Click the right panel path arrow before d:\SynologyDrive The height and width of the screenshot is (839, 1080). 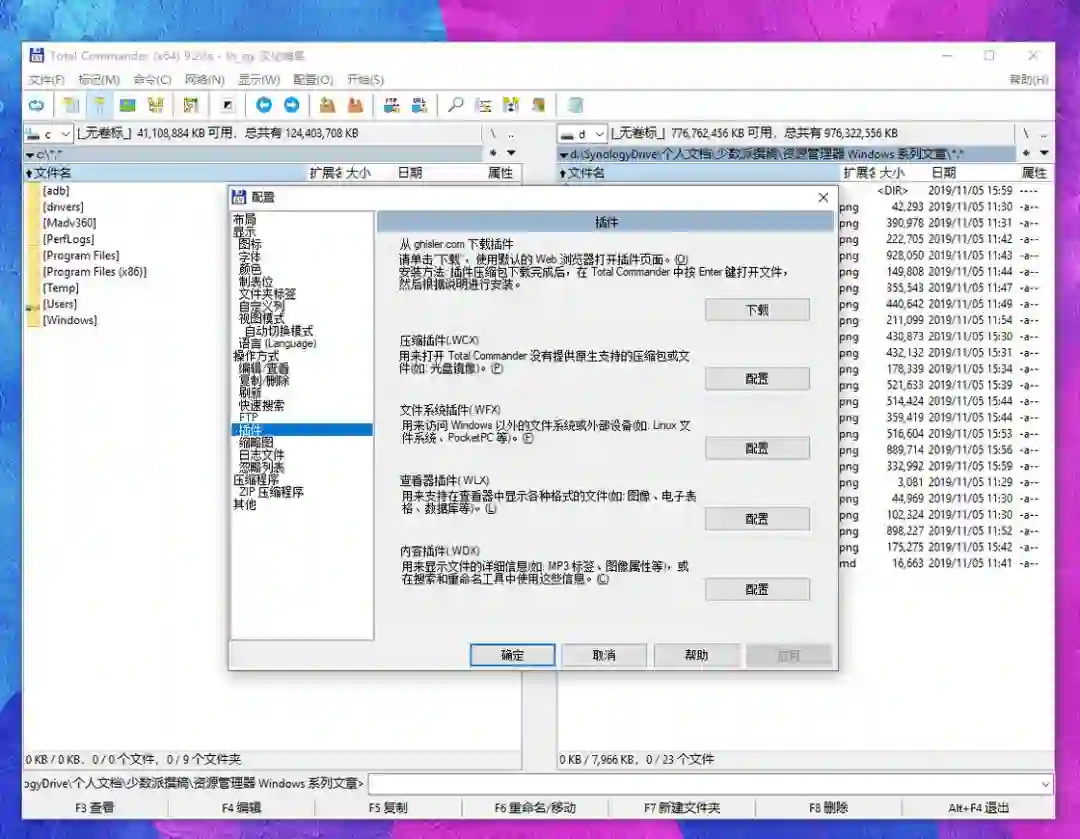[x=564, y=154]
